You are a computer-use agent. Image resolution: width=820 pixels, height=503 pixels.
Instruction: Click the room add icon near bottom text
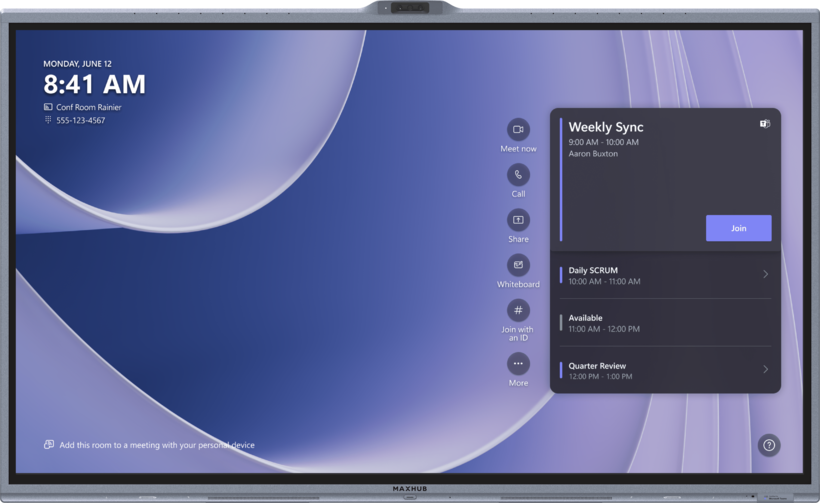pos(49,444)
